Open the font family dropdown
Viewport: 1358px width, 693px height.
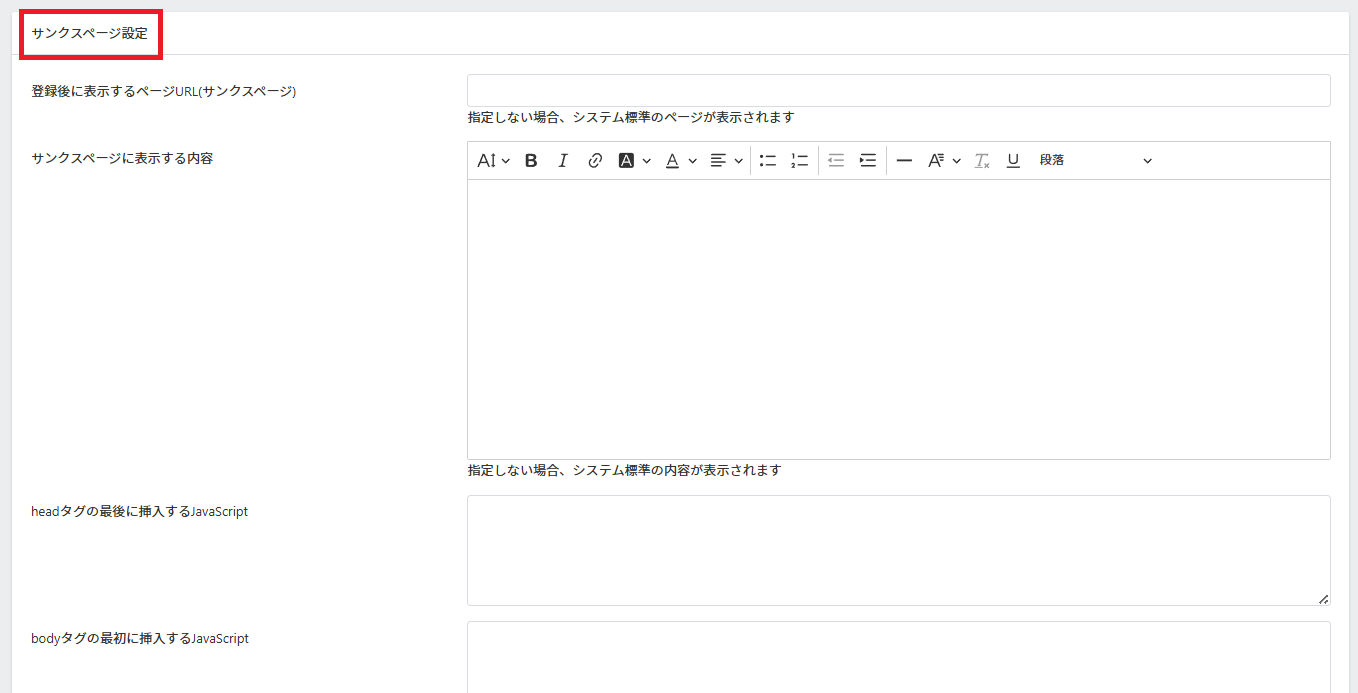(x=943, y=161)
